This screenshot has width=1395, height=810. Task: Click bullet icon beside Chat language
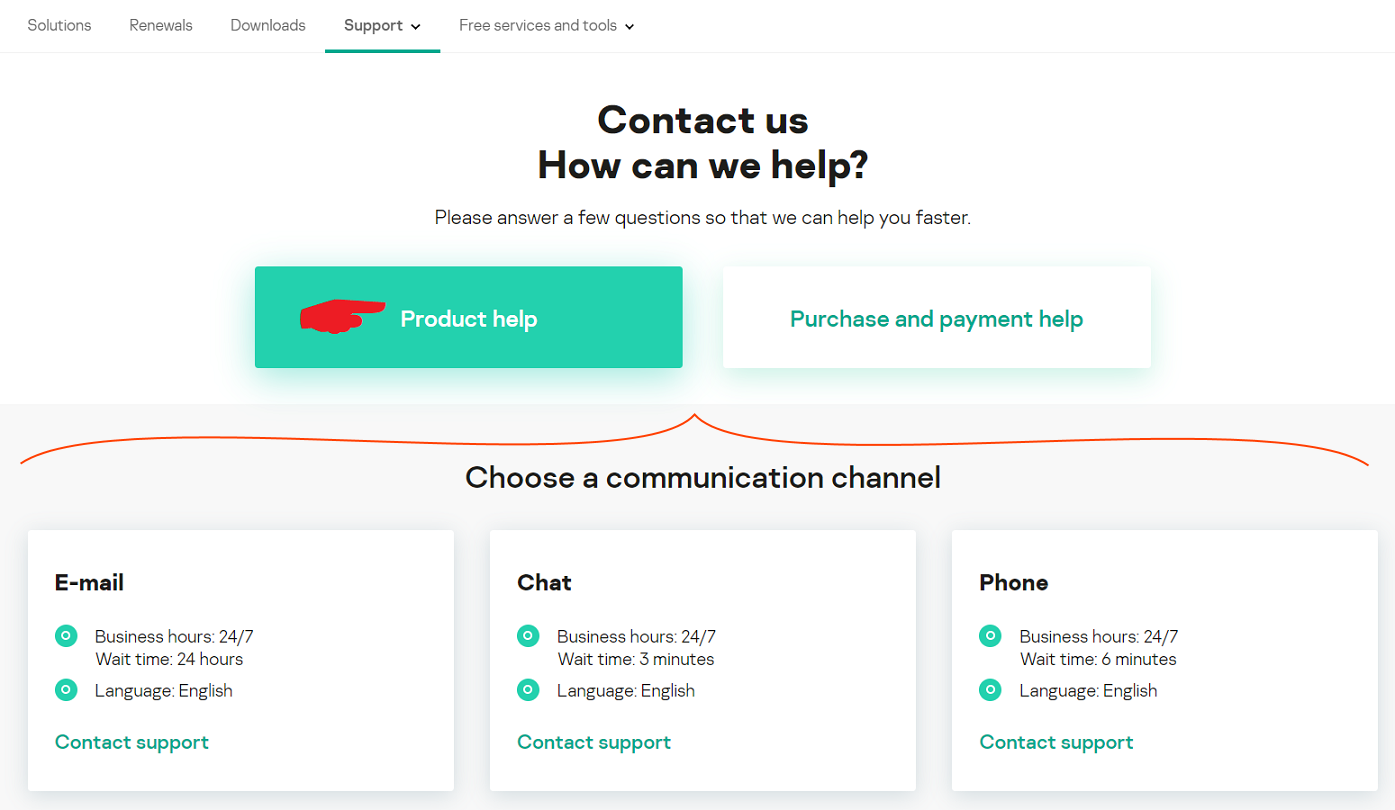point(528,689)
